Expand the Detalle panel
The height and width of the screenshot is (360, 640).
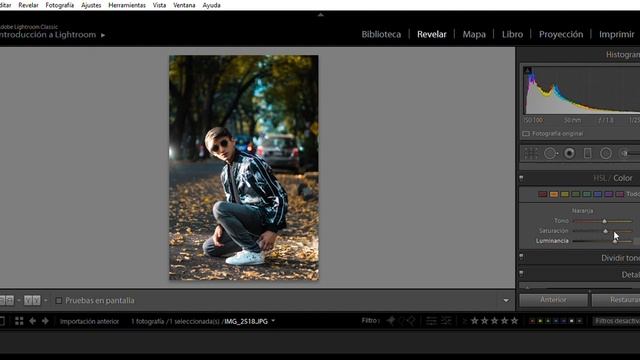[x=630, y=275]
